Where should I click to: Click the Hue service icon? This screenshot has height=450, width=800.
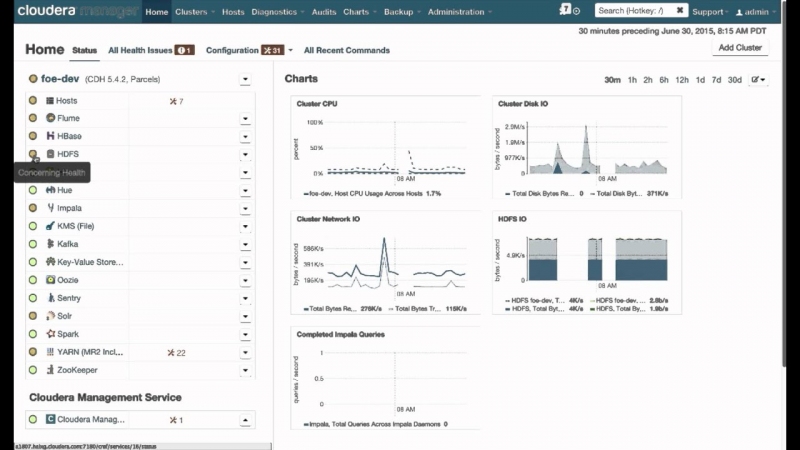click(50, 190)
